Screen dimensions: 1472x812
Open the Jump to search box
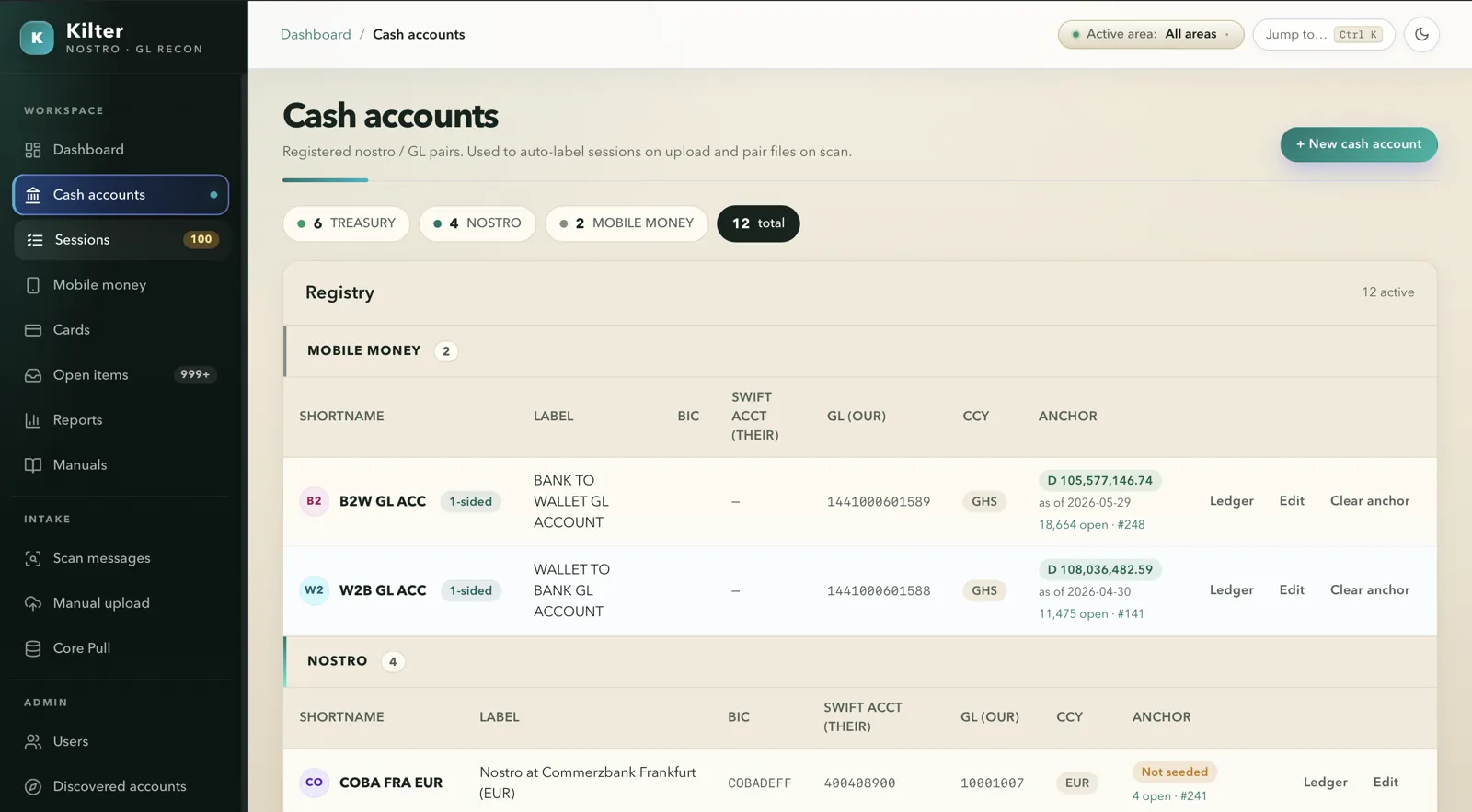pyautogui.click(x=1323, y=34)
